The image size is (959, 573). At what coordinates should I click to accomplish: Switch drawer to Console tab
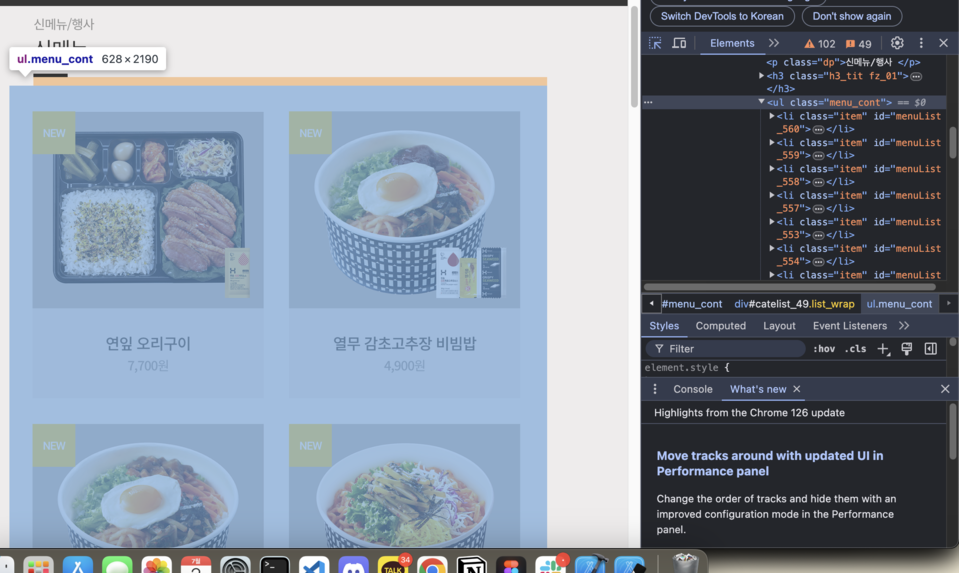[x=692, y=389]
